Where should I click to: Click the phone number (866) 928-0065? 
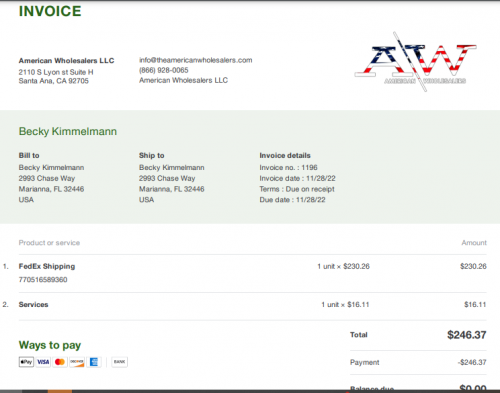[x=164, y=70]
